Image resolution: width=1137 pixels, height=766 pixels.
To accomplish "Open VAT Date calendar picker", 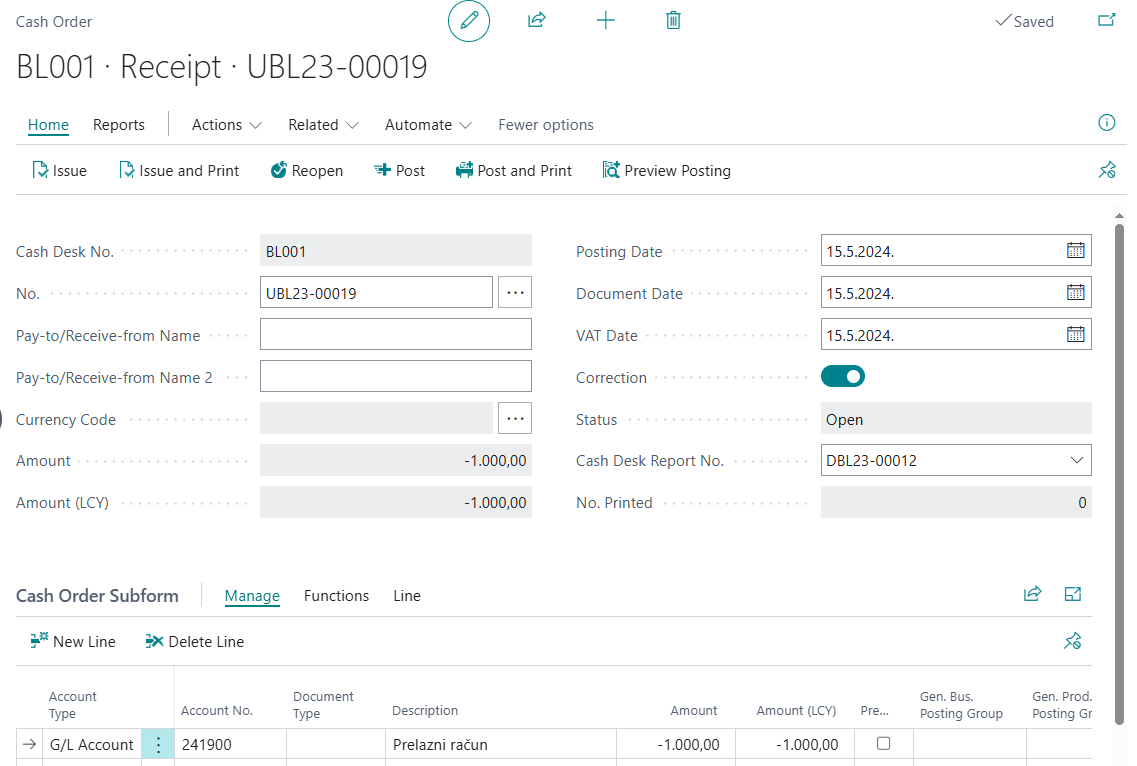I will click(1075, 334).
